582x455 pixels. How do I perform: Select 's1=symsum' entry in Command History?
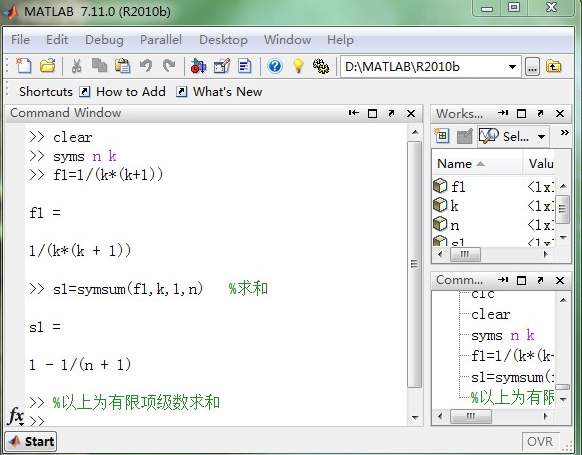(x=513, y=377)
